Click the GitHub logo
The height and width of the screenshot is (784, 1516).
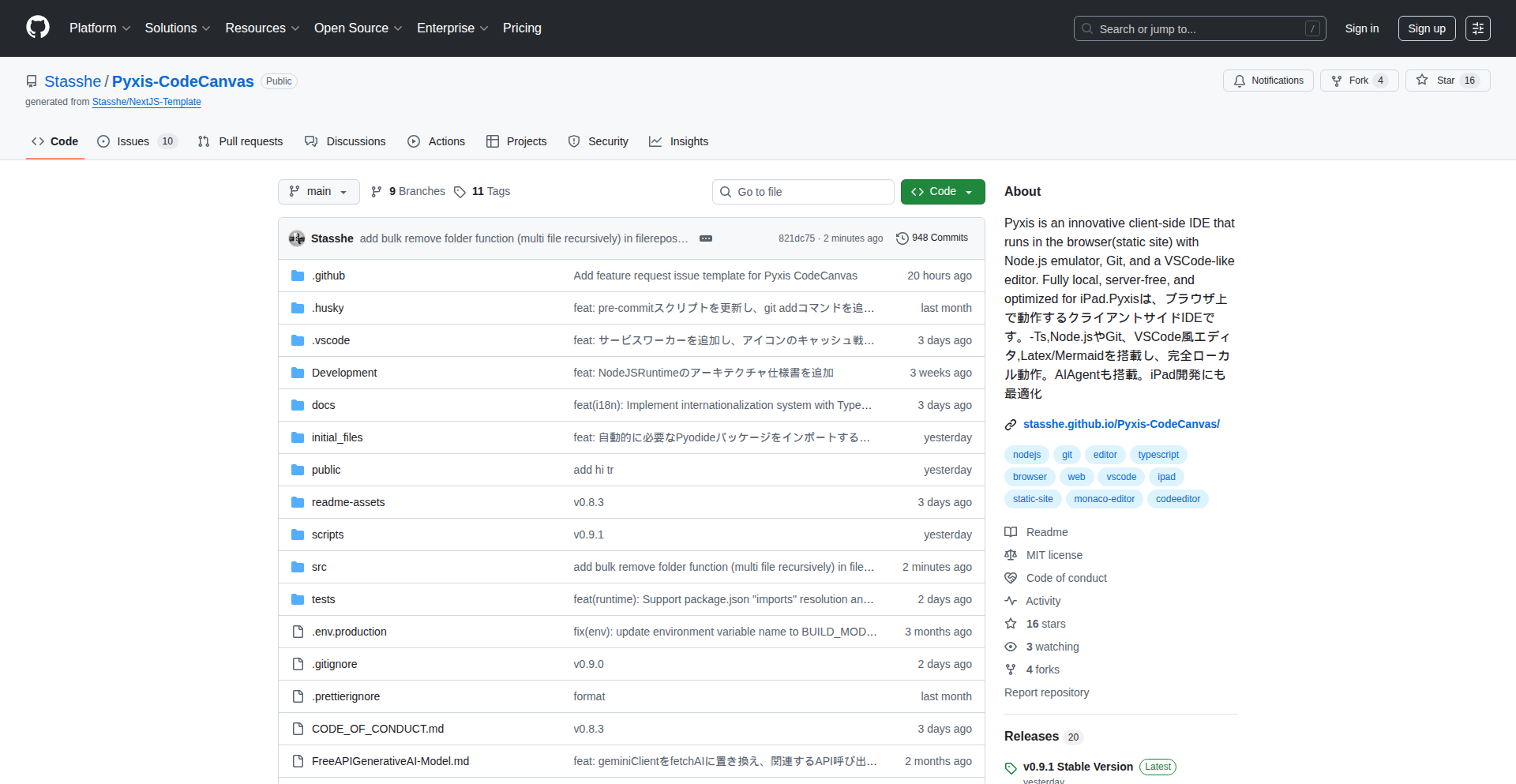point(36,28)
